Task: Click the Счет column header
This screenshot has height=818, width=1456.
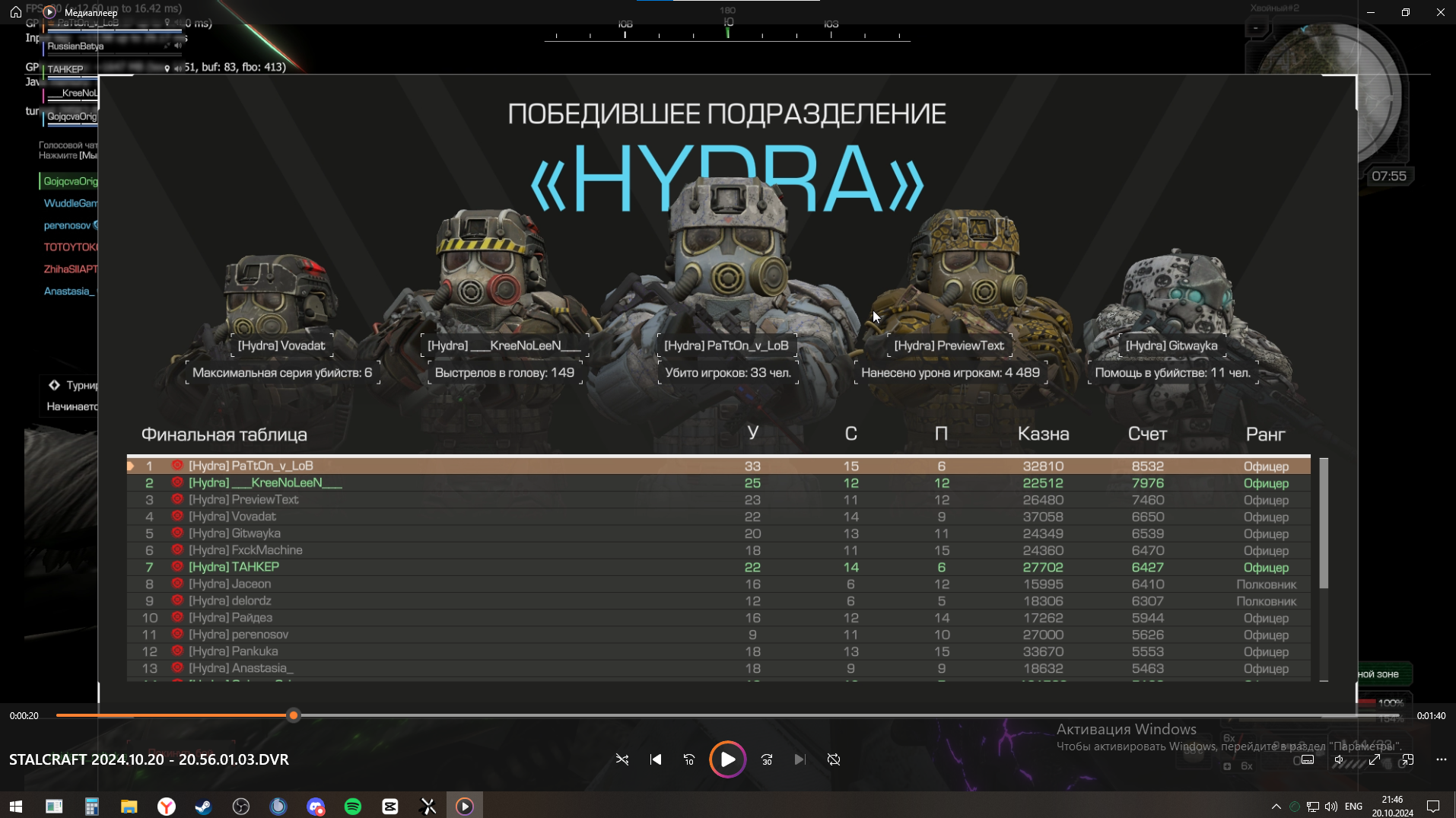Action: (1147, 434)
